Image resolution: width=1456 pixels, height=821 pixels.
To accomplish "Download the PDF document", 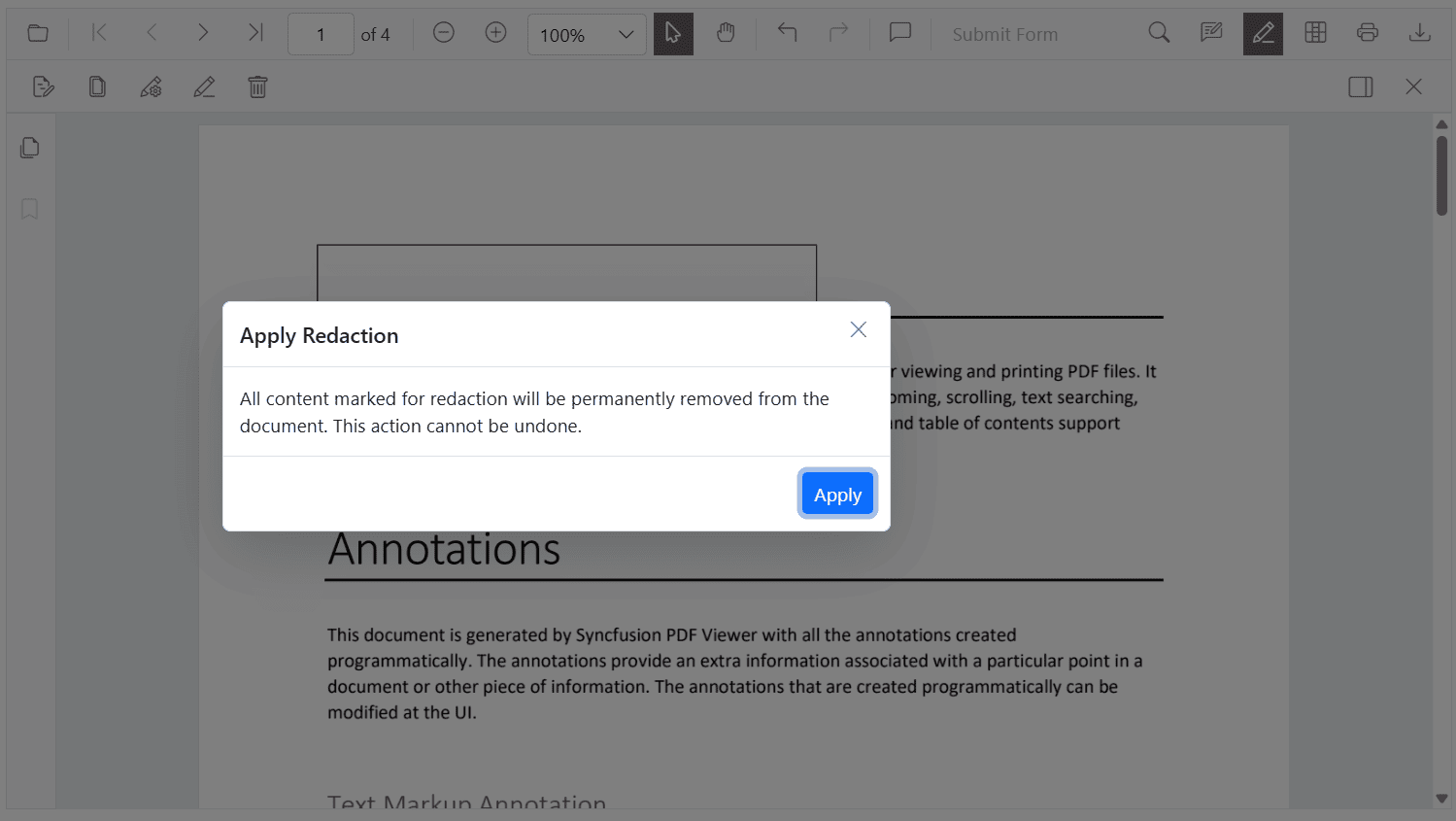I will click(1419, 32).
